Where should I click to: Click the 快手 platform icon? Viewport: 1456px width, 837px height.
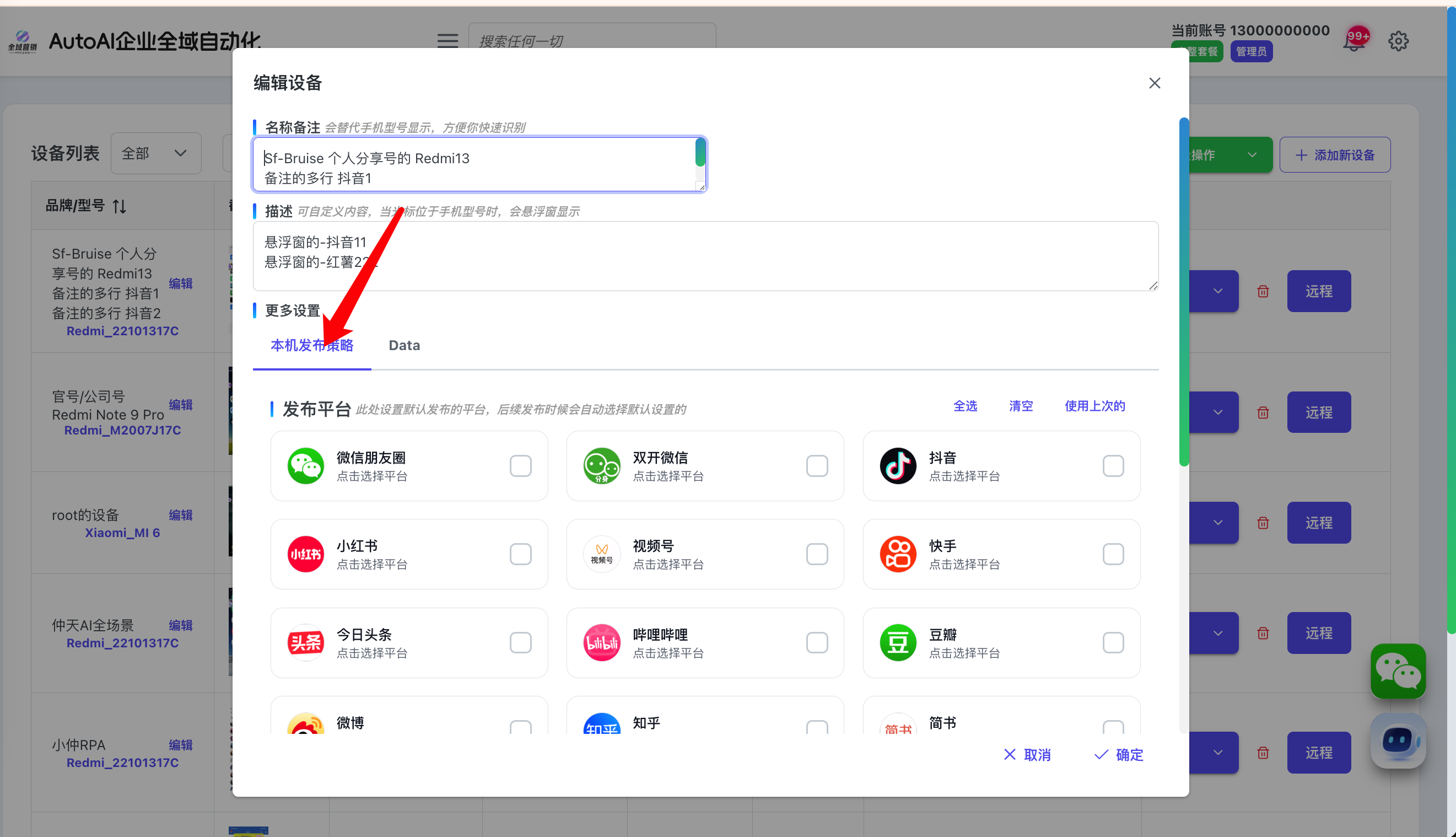[x=898, y=554]
